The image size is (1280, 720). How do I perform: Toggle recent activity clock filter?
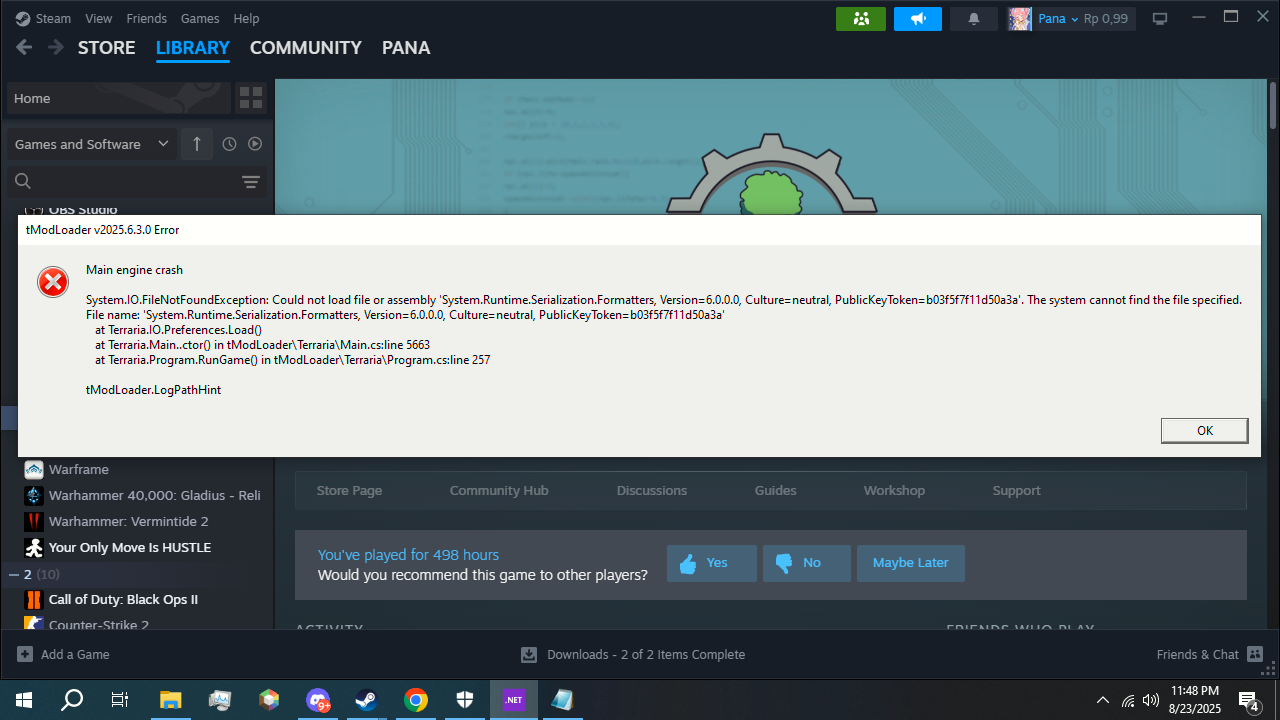point(229,144)
